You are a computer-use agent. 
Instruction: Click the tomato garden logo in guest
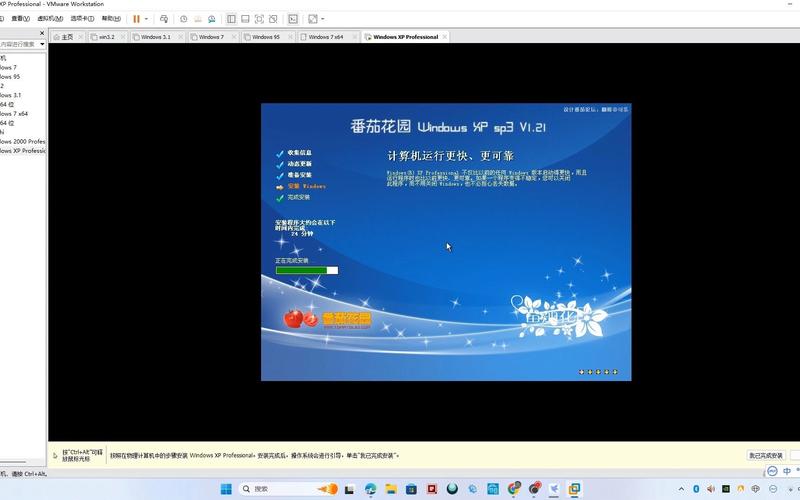point(328,319)
